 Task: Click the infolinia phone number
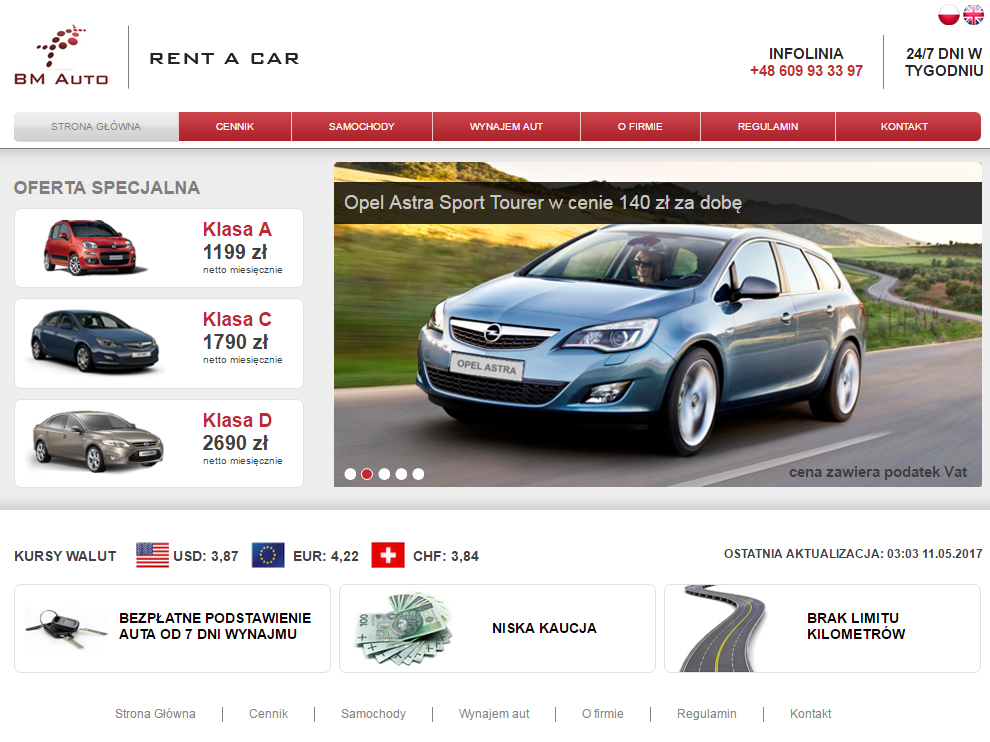(x=806, y=71)
